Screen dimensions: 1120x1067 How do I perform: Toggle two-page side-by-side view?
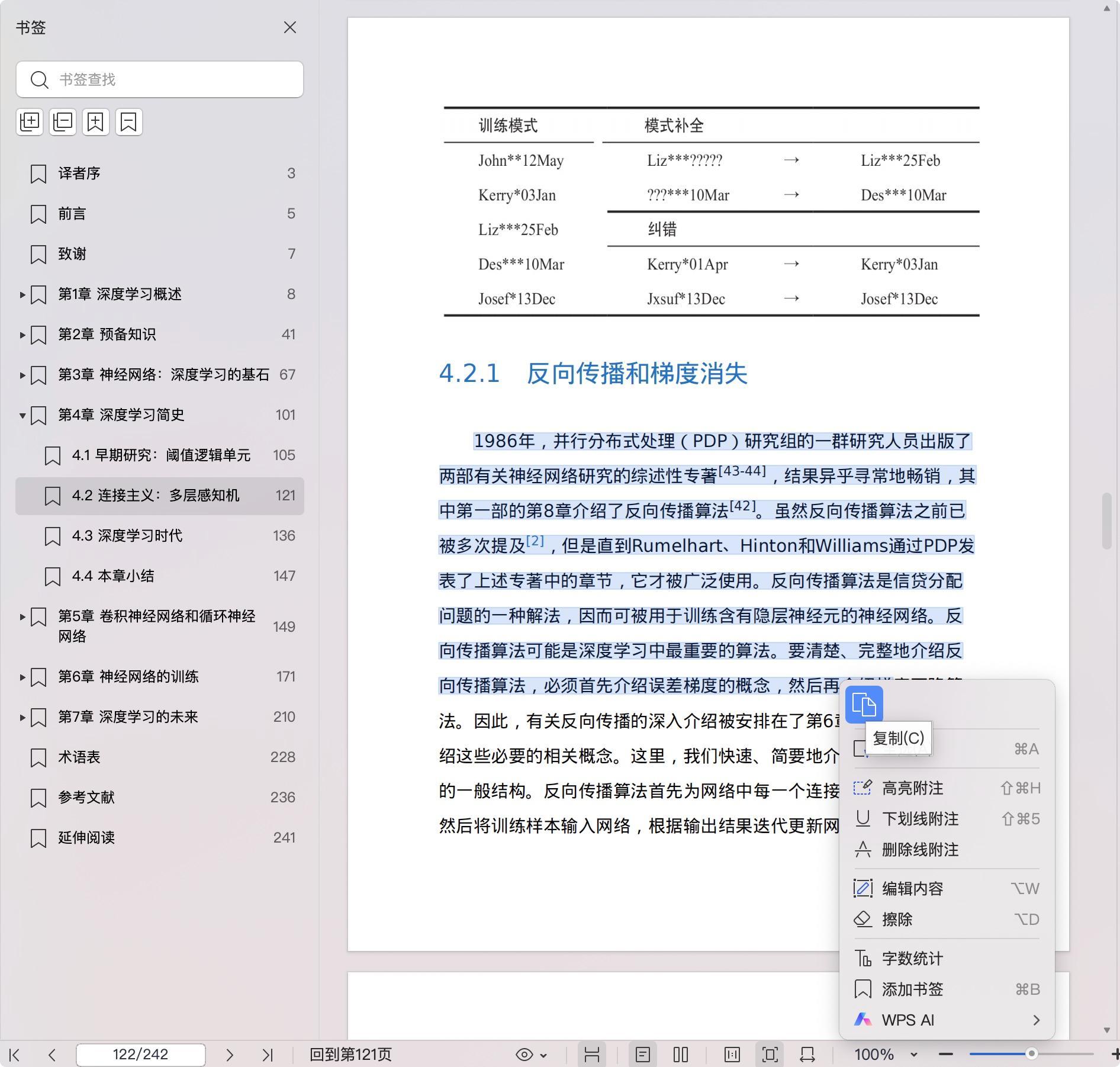pos(681,1055)
